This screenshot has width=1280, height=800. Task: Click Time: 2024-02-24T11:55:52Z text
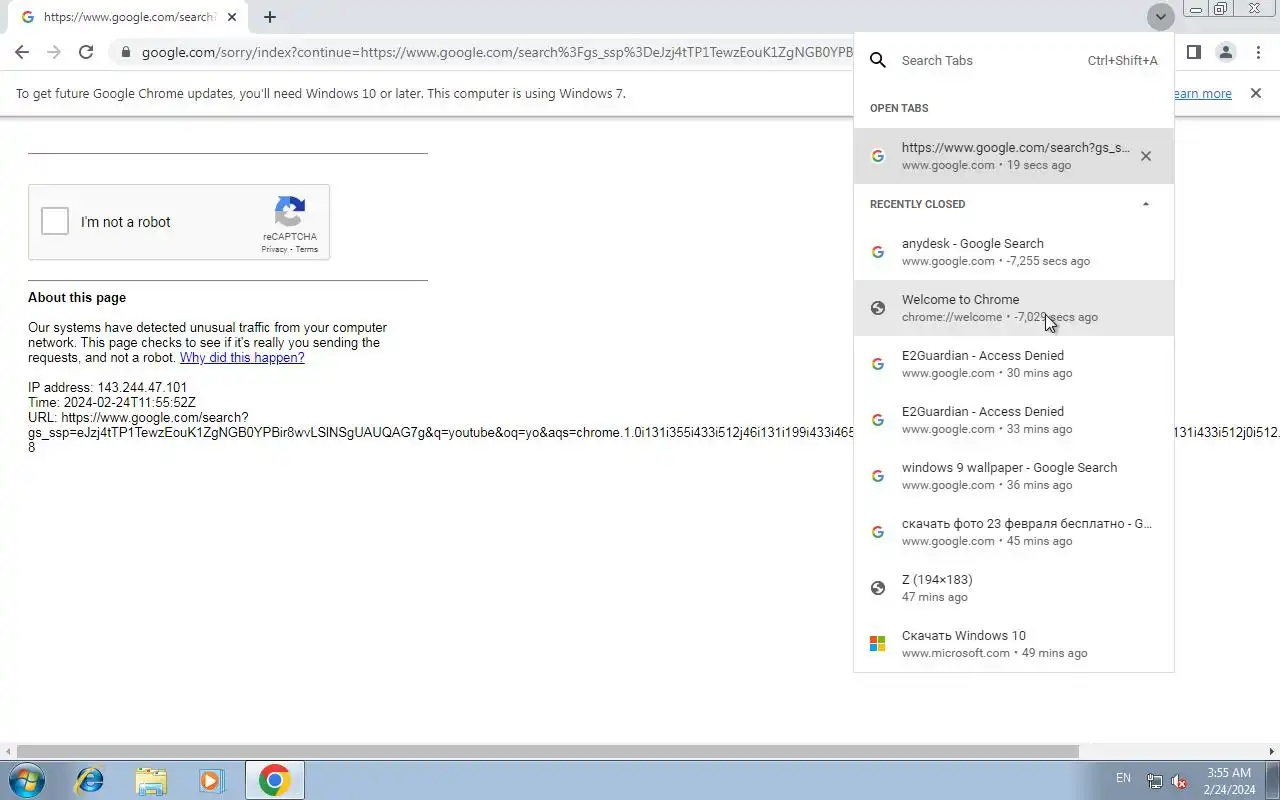(x=112, y=402)
